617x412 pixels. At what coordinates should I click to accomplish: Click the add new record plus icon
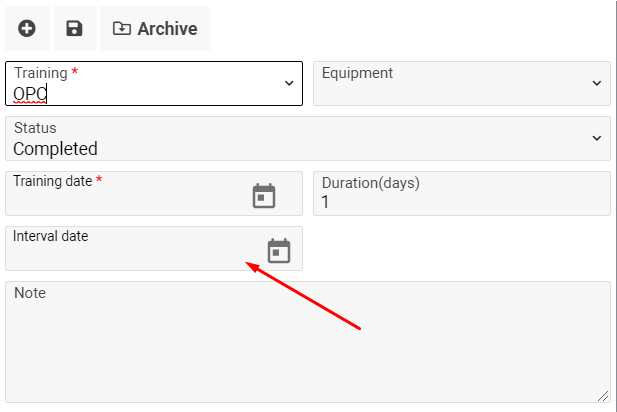(x=27, y=29)
